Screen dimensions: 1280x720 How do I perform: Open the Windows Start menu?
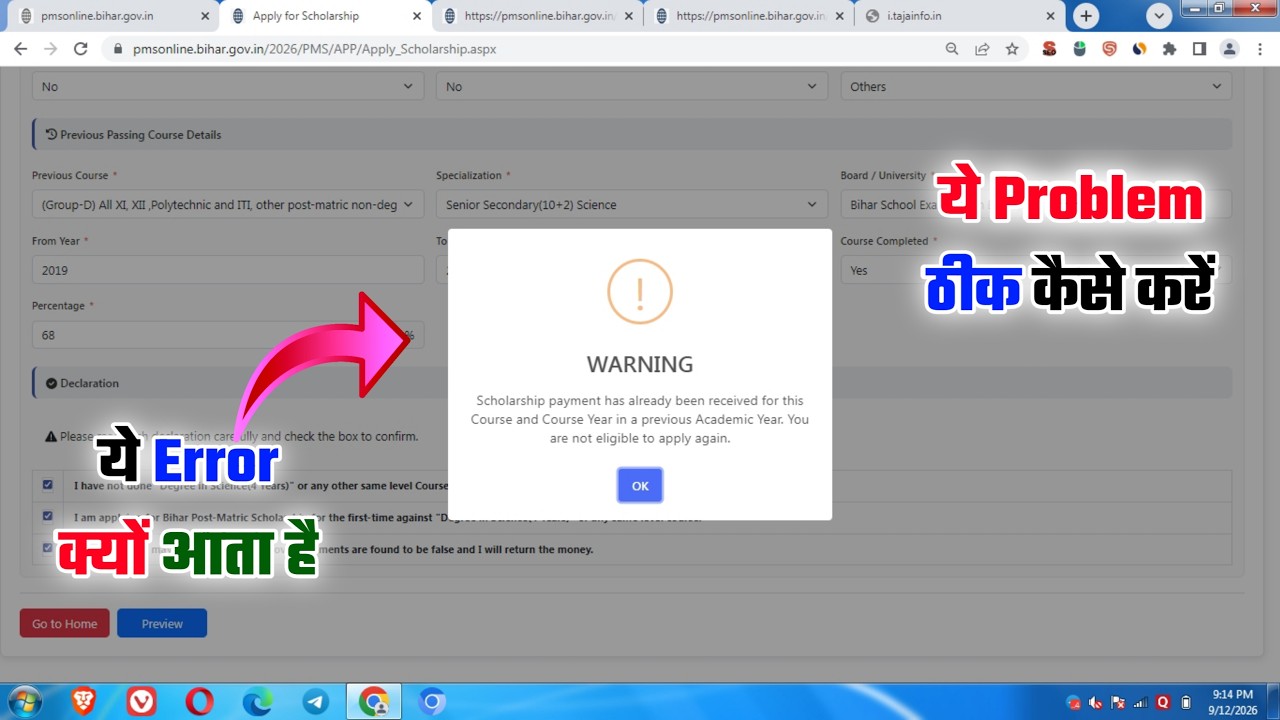pos(24,702)
